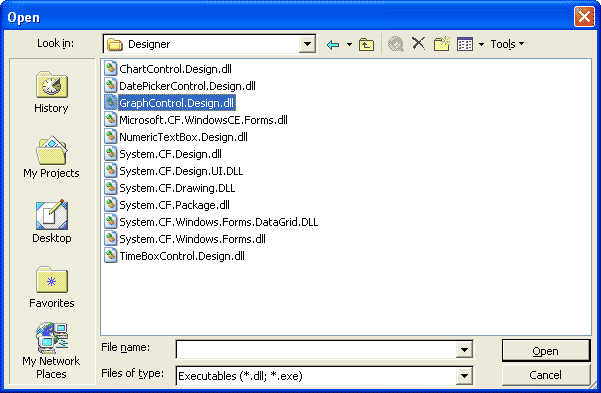Select ChartControl.Design.dll file name
The image size is (601, 393).
176,69
